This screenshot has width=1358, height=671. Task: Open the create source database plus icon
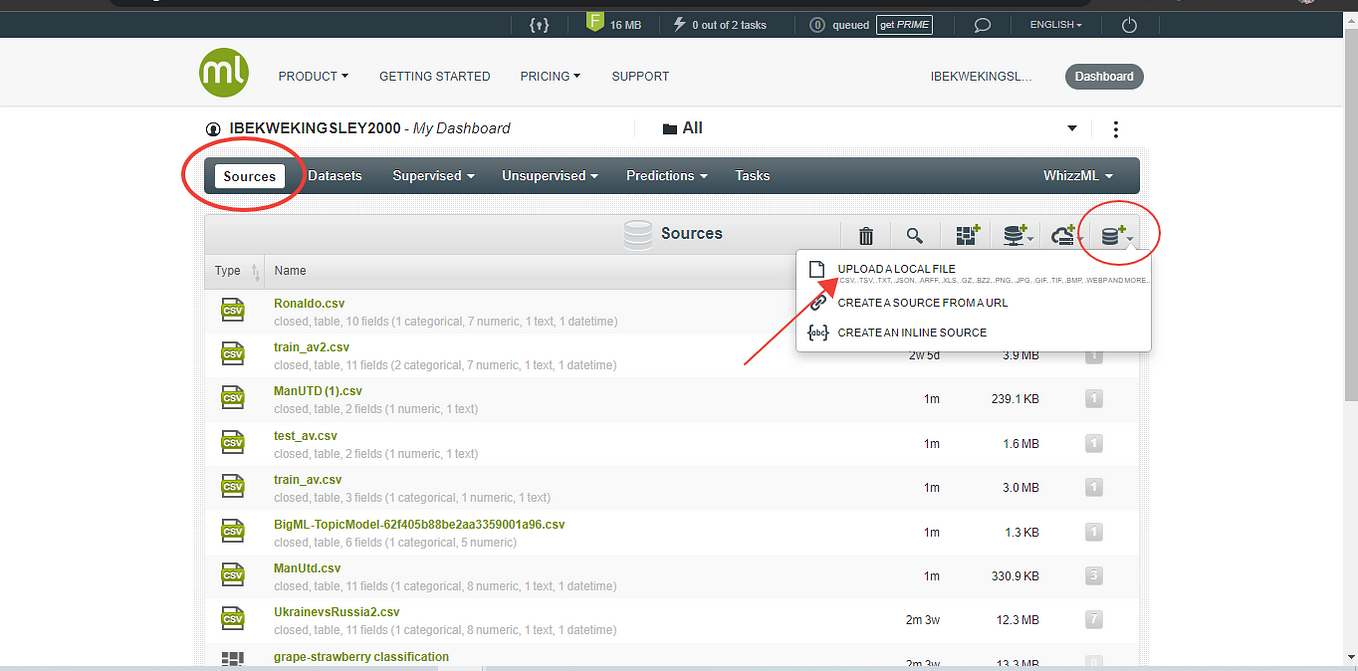click(1115, 235)
